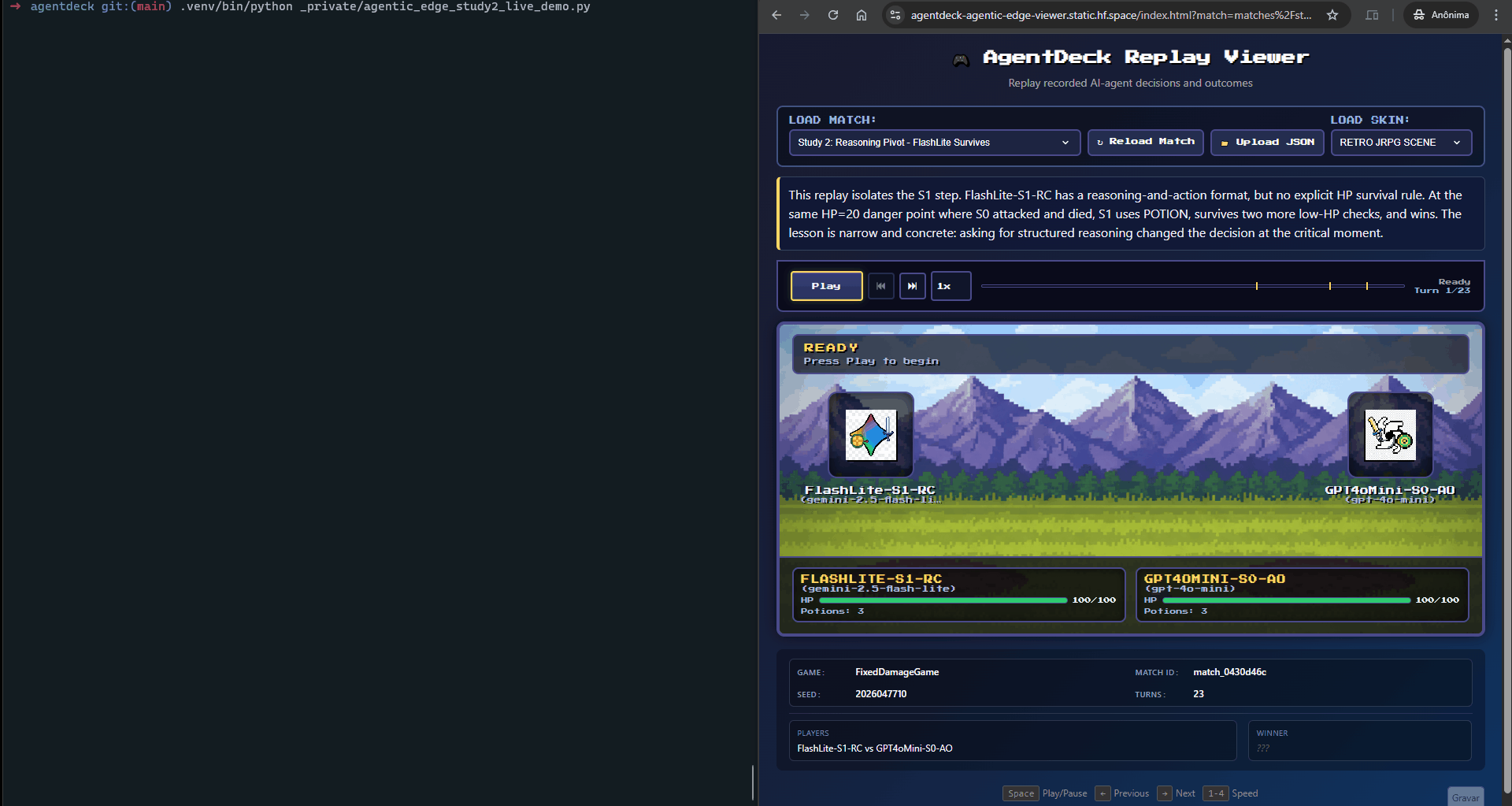The image size is (1512, 806).
Task: Reload the browser page
Action: point(832,15)
